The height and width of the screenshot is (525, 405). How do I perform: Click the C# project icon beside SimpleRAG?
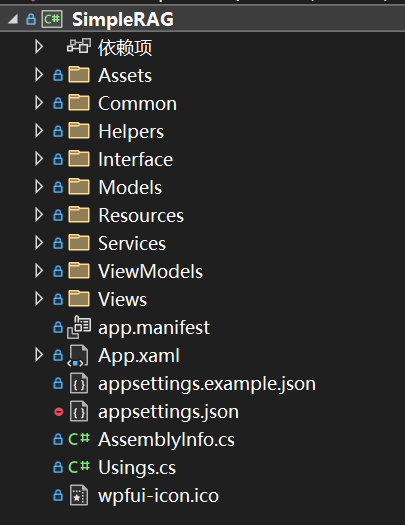(52, 19)
